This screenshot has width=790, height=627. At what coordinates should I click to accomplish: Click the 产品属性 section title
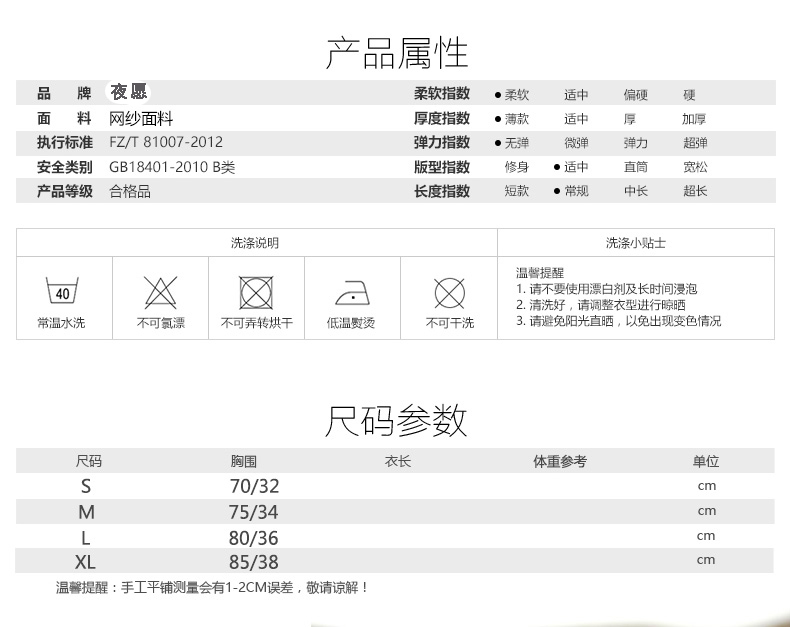click(396, 53)
